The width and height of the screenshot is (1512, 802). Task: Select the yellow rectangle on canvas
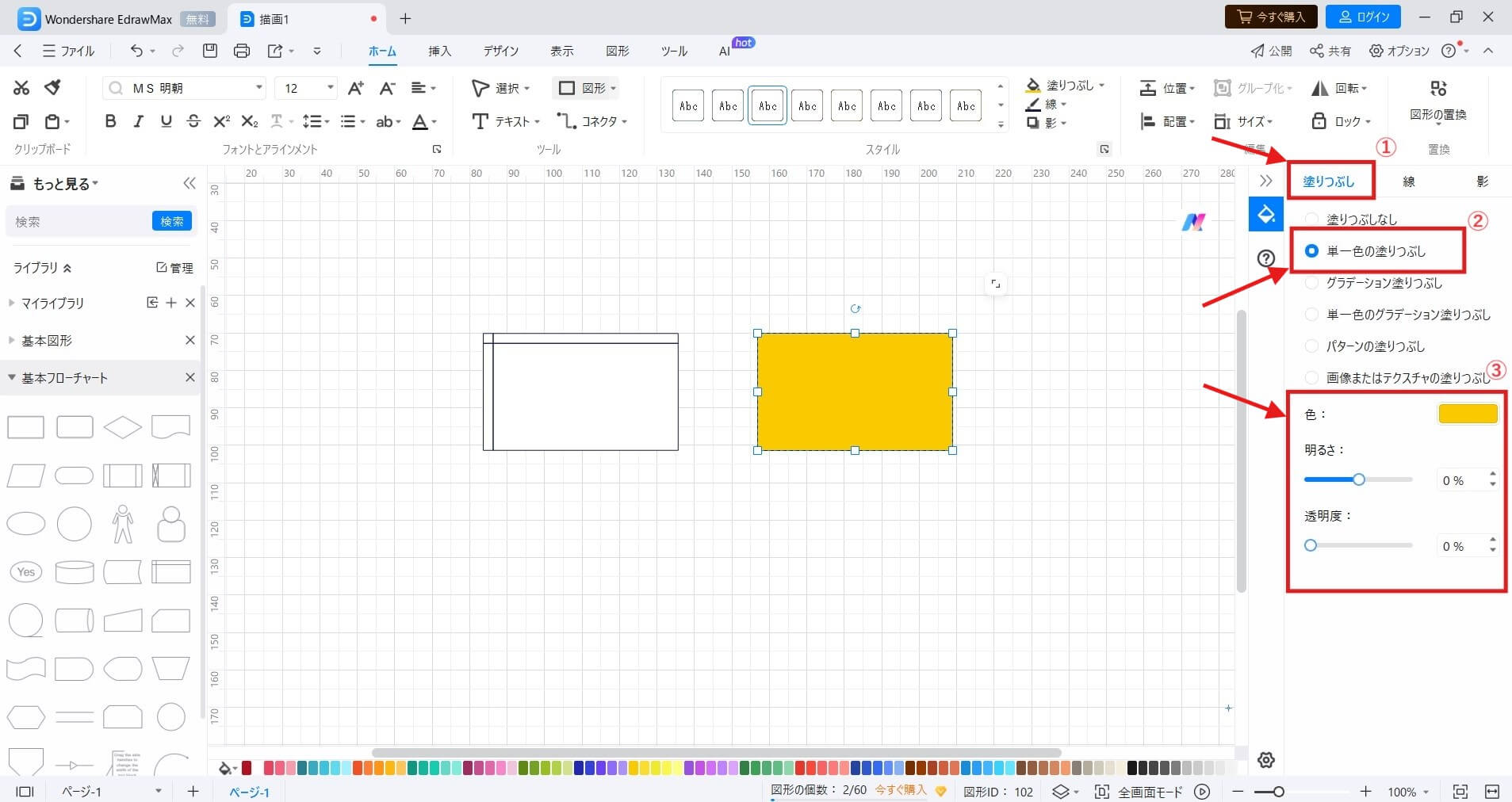coord(855,391)
